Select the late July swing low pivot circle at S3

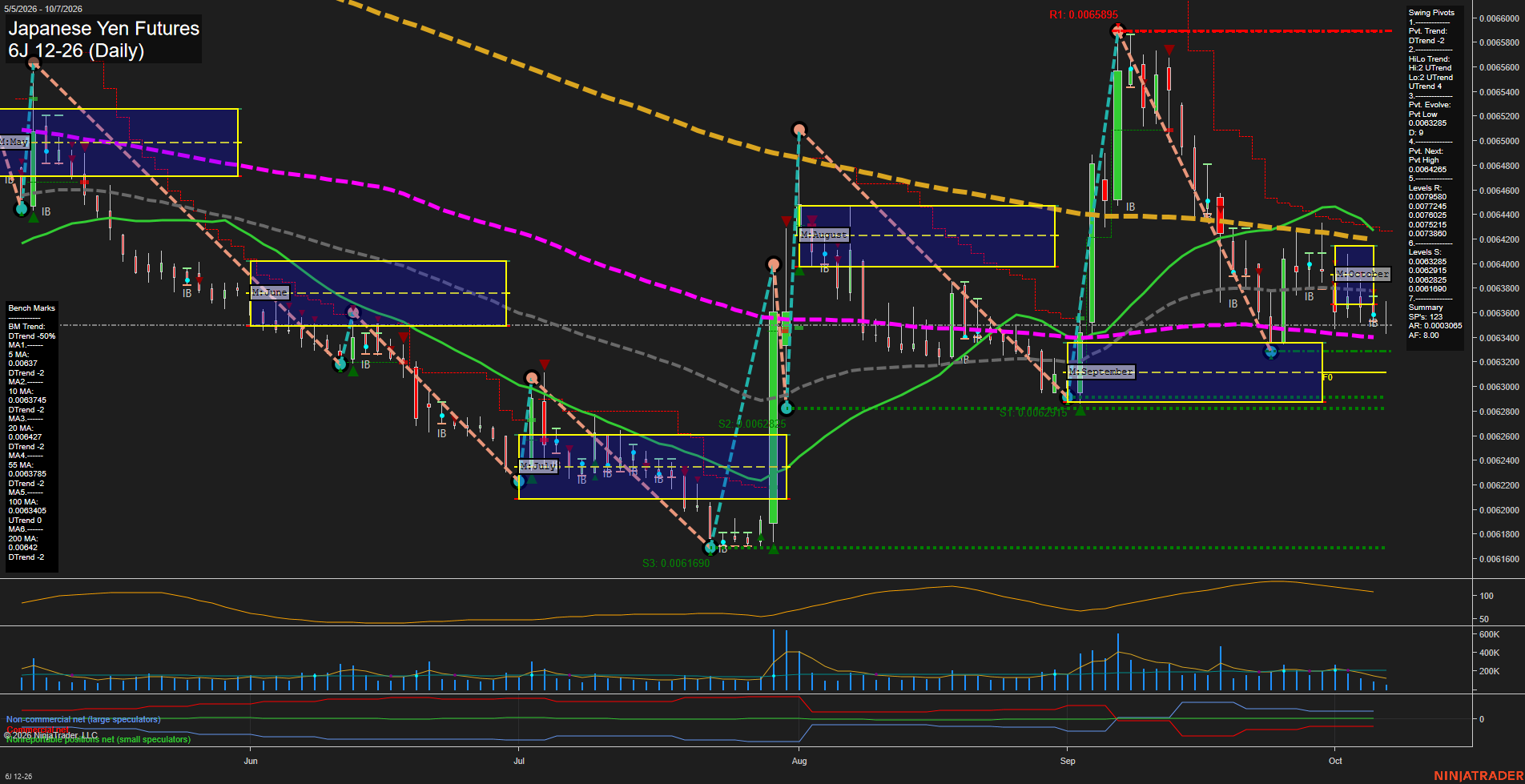click(710, 548)
